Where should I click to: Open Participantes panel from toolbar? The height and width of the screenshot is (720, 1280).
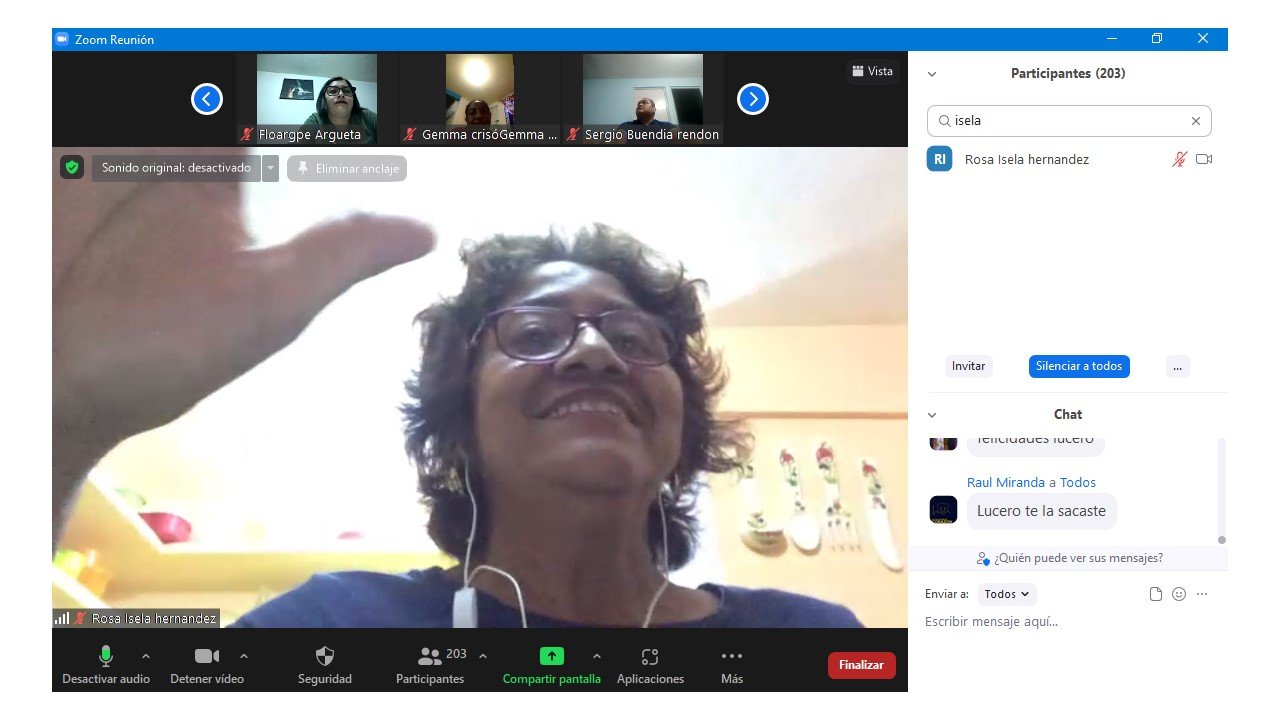(x=430, y=657)
